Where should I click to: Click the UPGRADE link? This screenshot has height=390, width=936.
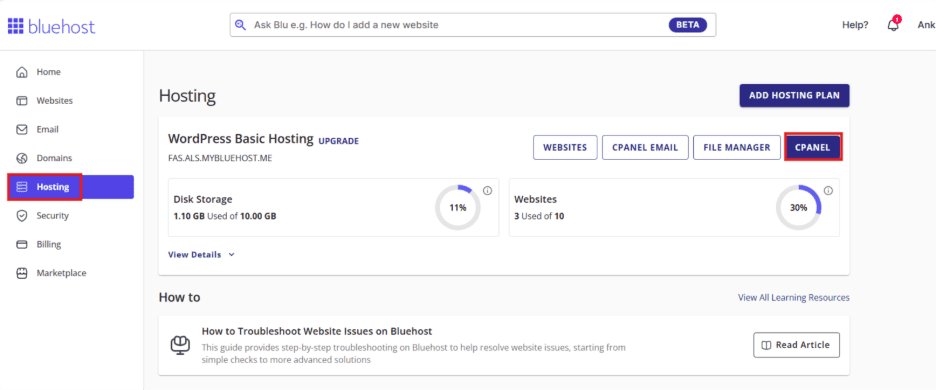[338, 142]
